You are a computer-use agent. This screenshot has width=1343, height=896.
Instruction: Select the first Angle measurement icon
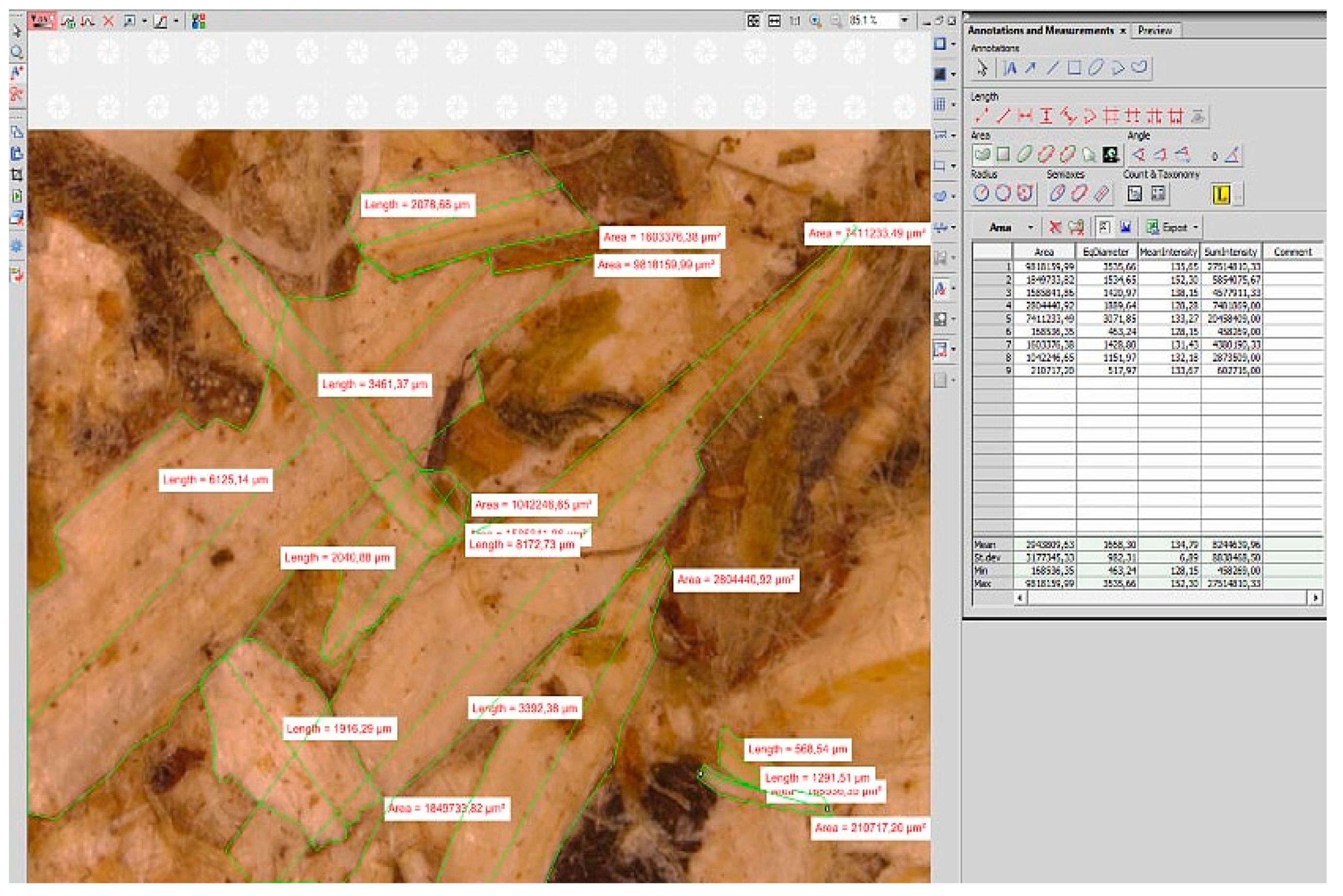(x=1139, y=154)
